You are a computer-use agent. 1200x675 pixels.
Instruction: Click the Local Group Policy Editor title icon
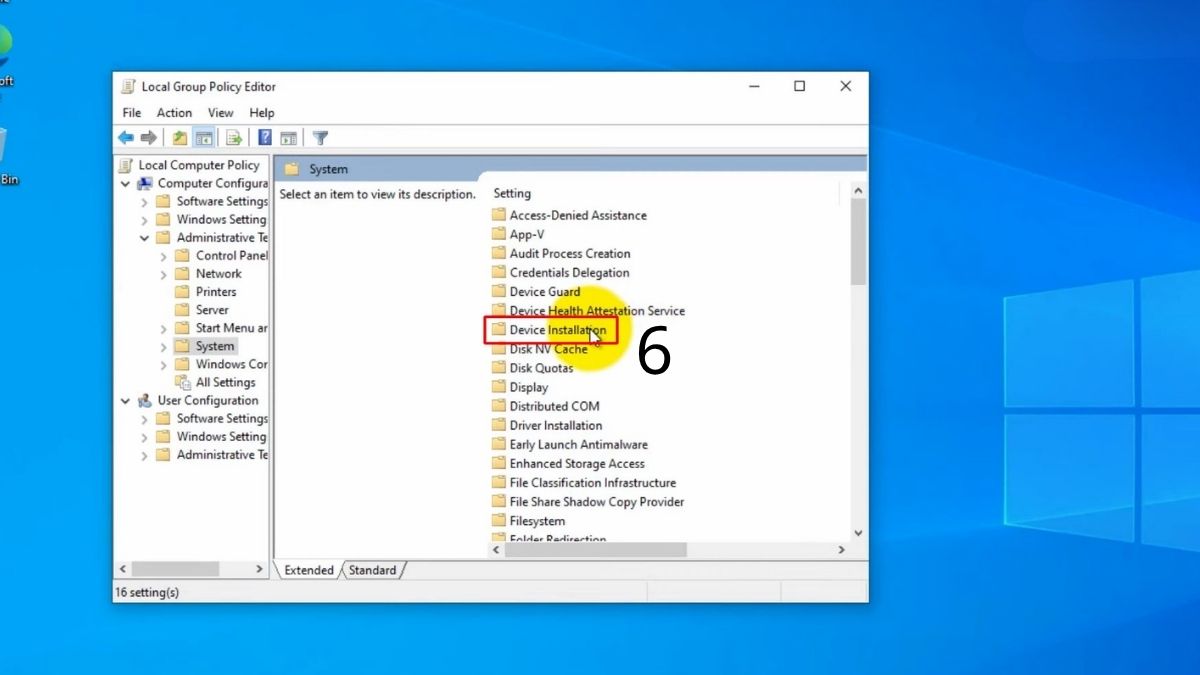(x=128, y=87)
